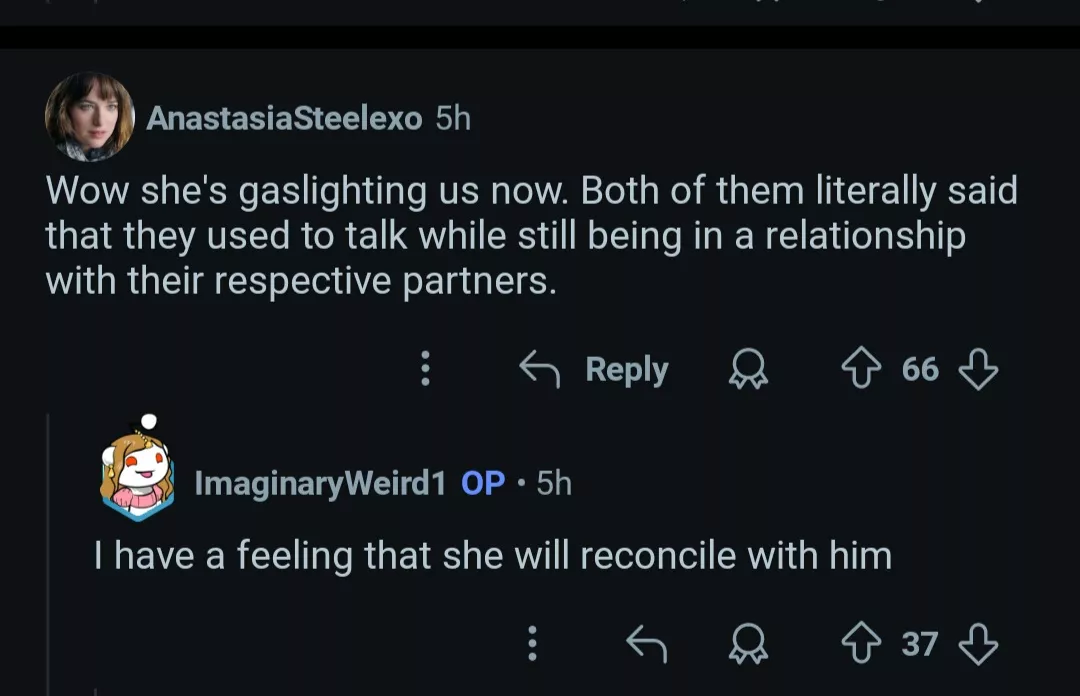Reply to AnastasiaSteelexo's comment
This screenshot has width=1080, height=696.
coord(595,370)
